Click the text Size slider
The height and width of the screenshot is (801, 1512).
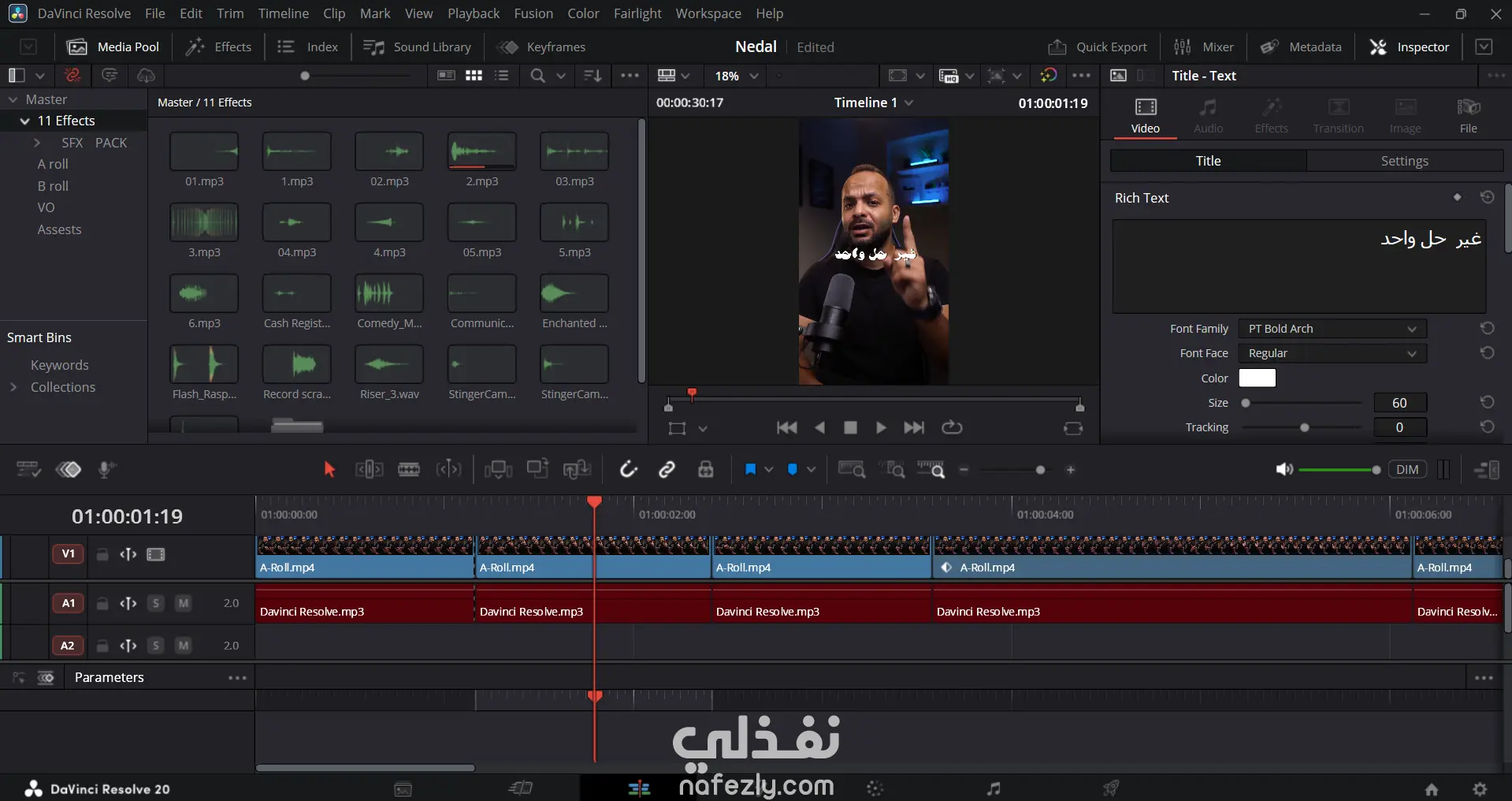[x=1302, y=403]
